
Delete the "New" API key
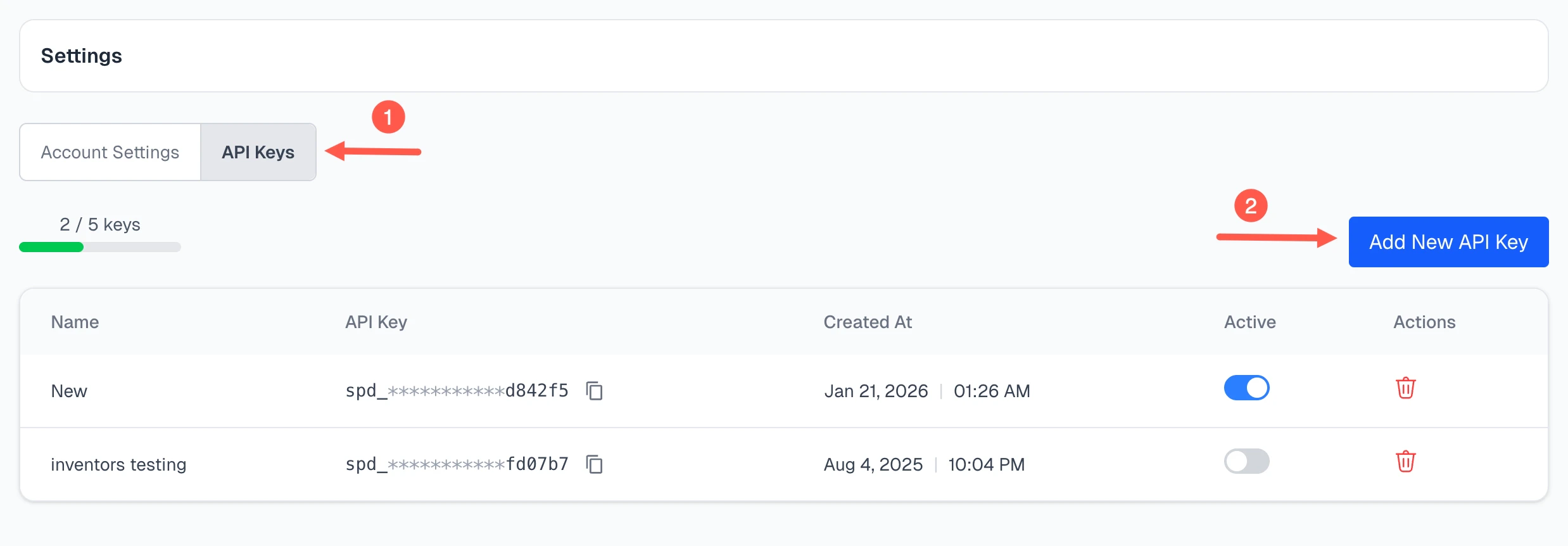[1406, 388]
